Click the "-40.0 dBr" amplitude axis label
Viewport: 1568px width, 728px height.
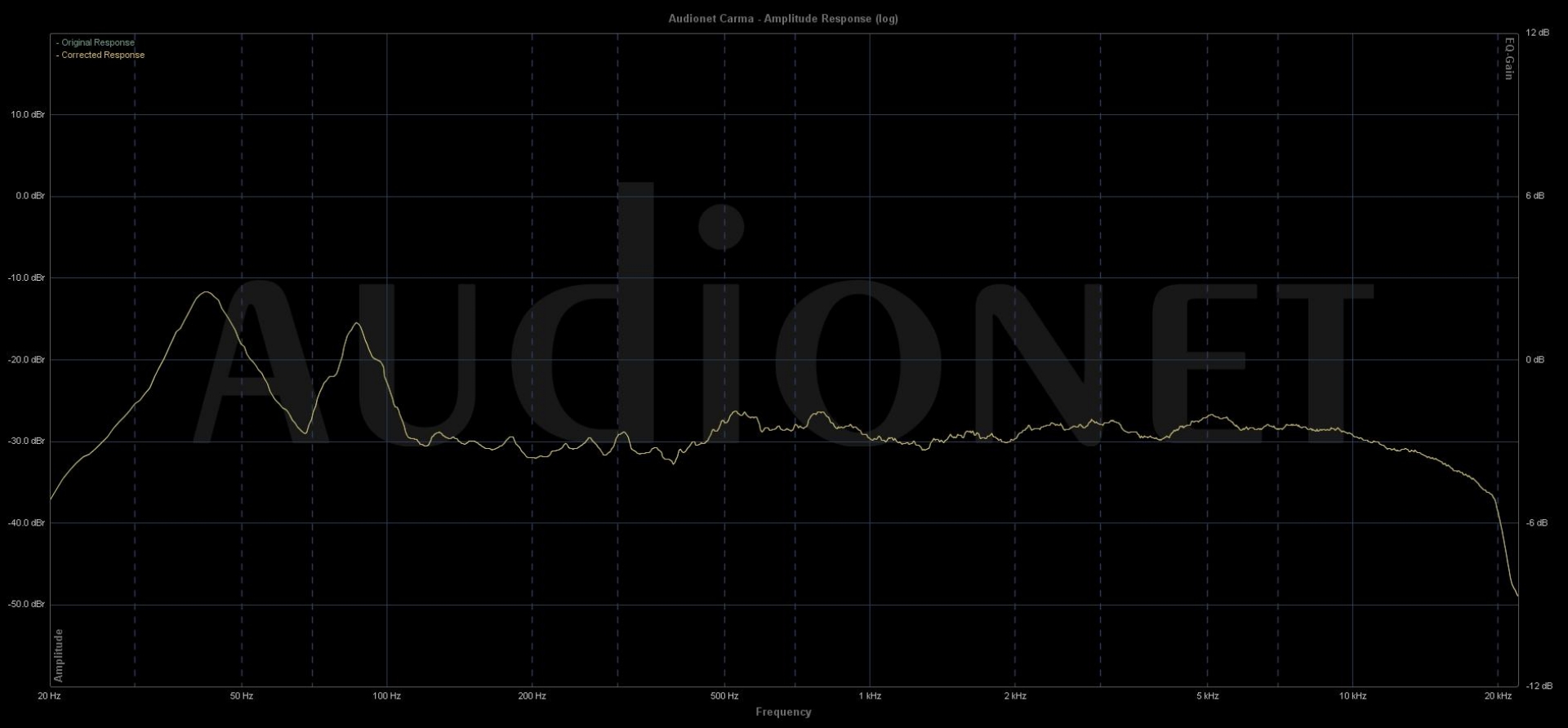[27, 522]
